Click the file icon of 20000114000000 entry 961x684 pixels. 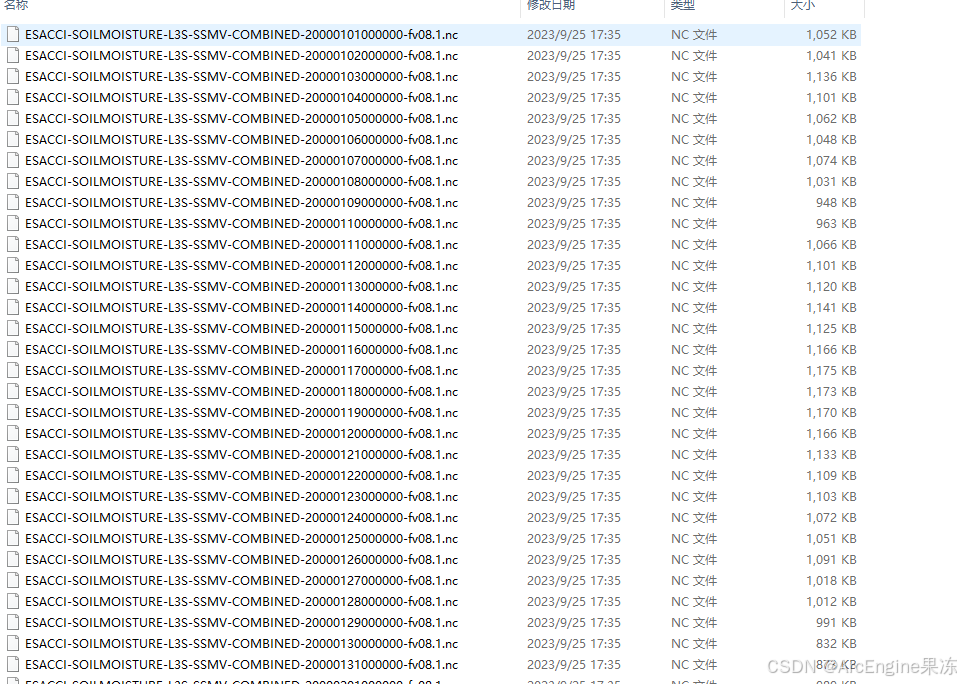13,308
